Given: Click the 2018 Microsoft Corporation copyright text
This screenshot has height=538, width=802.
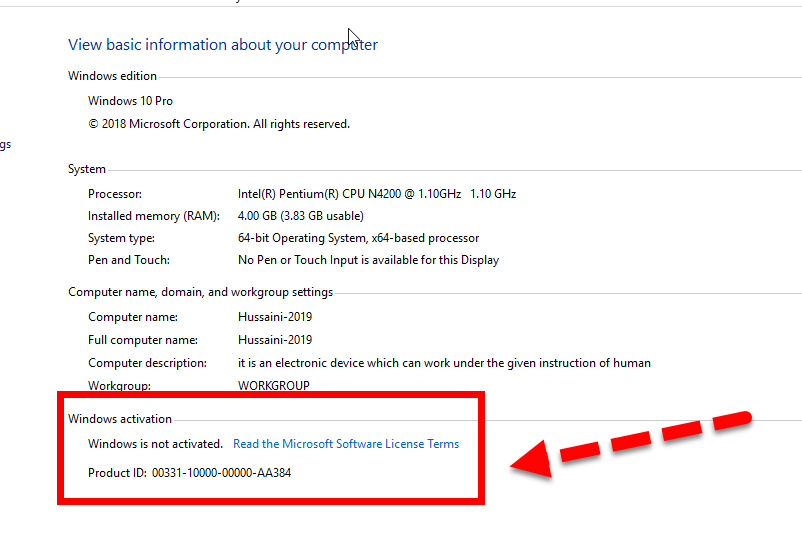Looking at the screenshot, I should 219,124.
